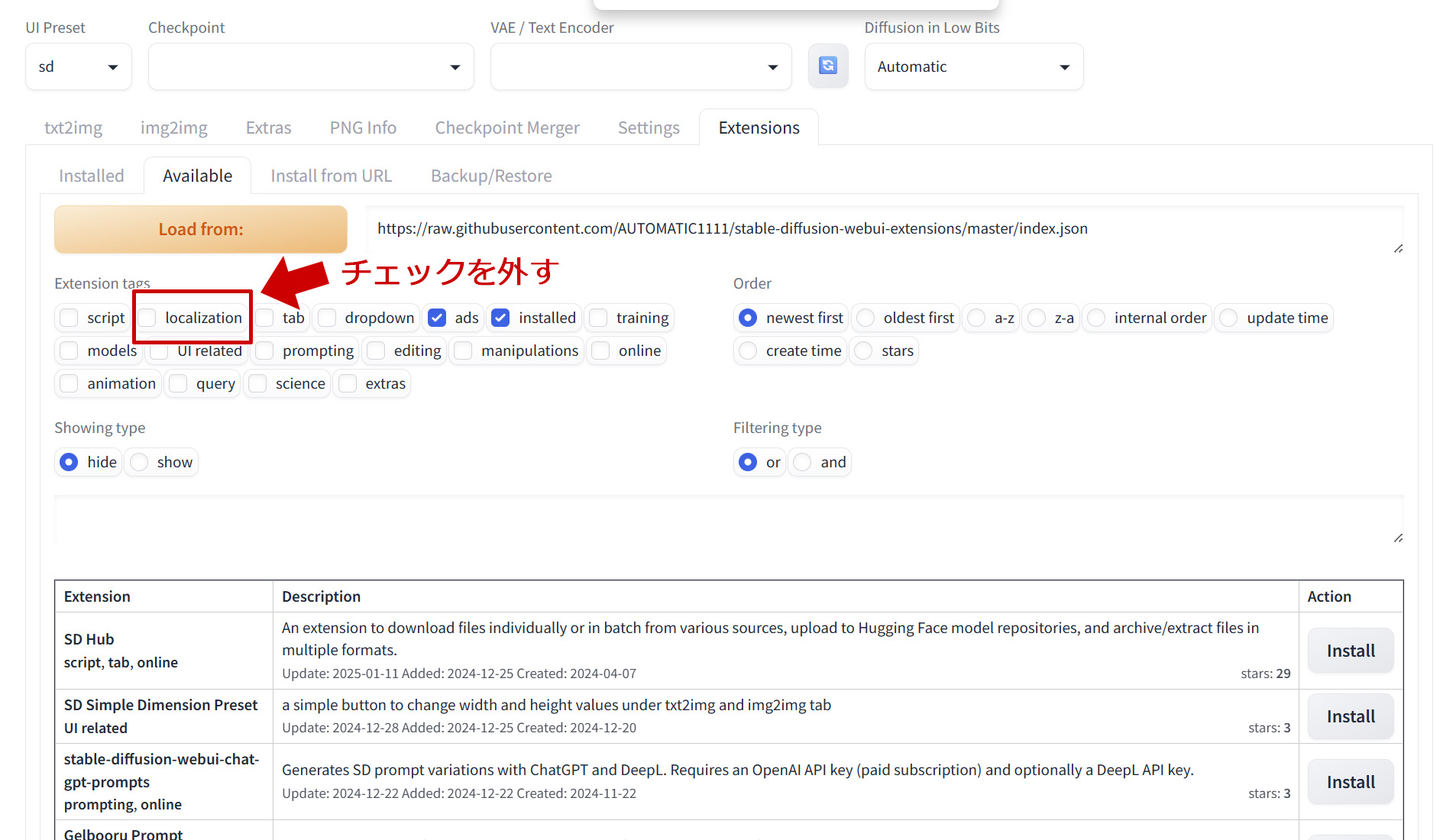
Task: Toggle the installed tag checkbox
Action: coord(500,318)
